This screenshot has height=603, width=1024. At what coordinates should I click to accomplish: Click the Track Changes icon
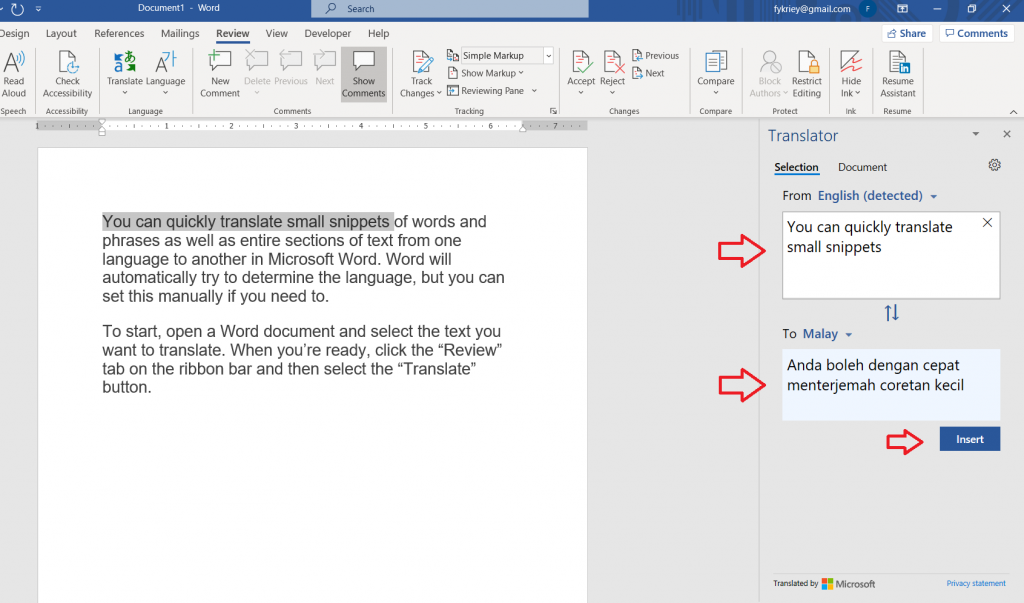(x=422, y=65)
